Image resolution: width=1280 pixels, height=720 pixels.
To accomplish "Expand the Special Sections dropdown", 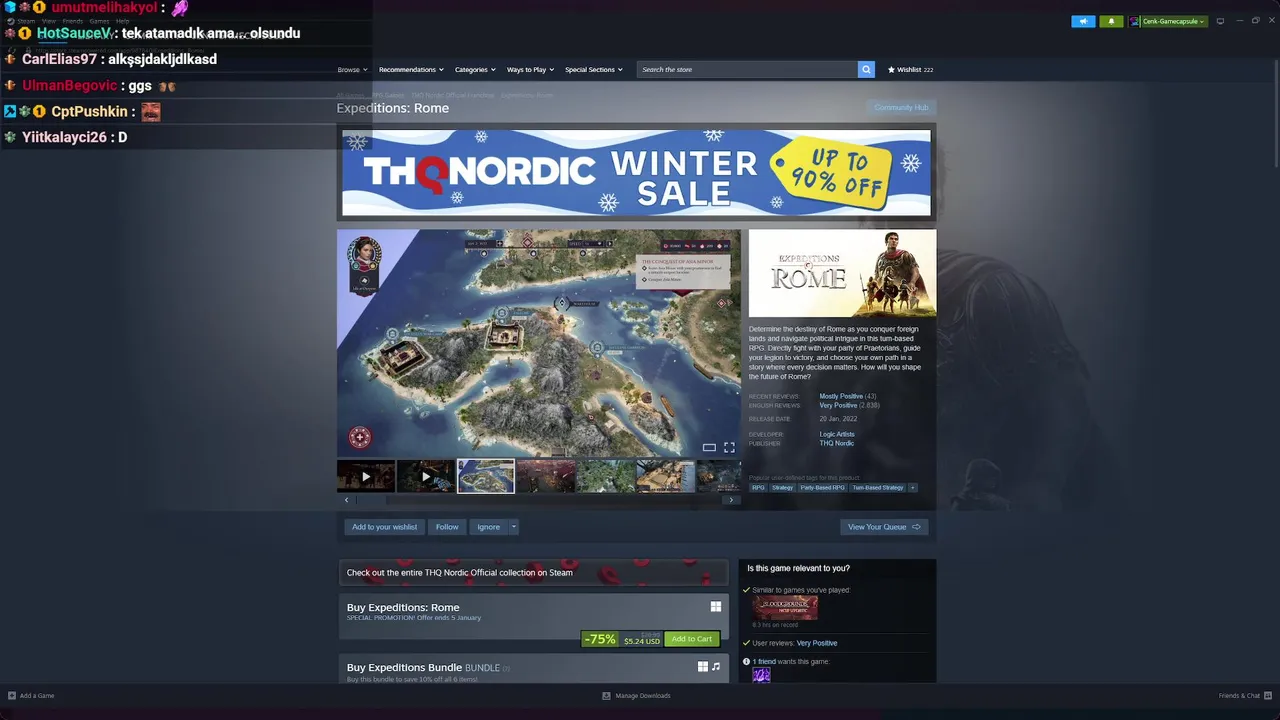I will point(594,70).
